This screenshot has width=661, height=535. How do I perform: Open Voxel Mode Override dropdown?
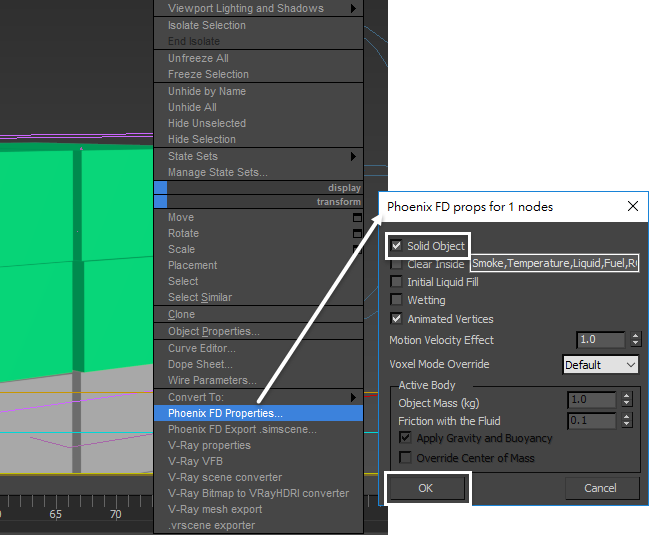(600, 365)
